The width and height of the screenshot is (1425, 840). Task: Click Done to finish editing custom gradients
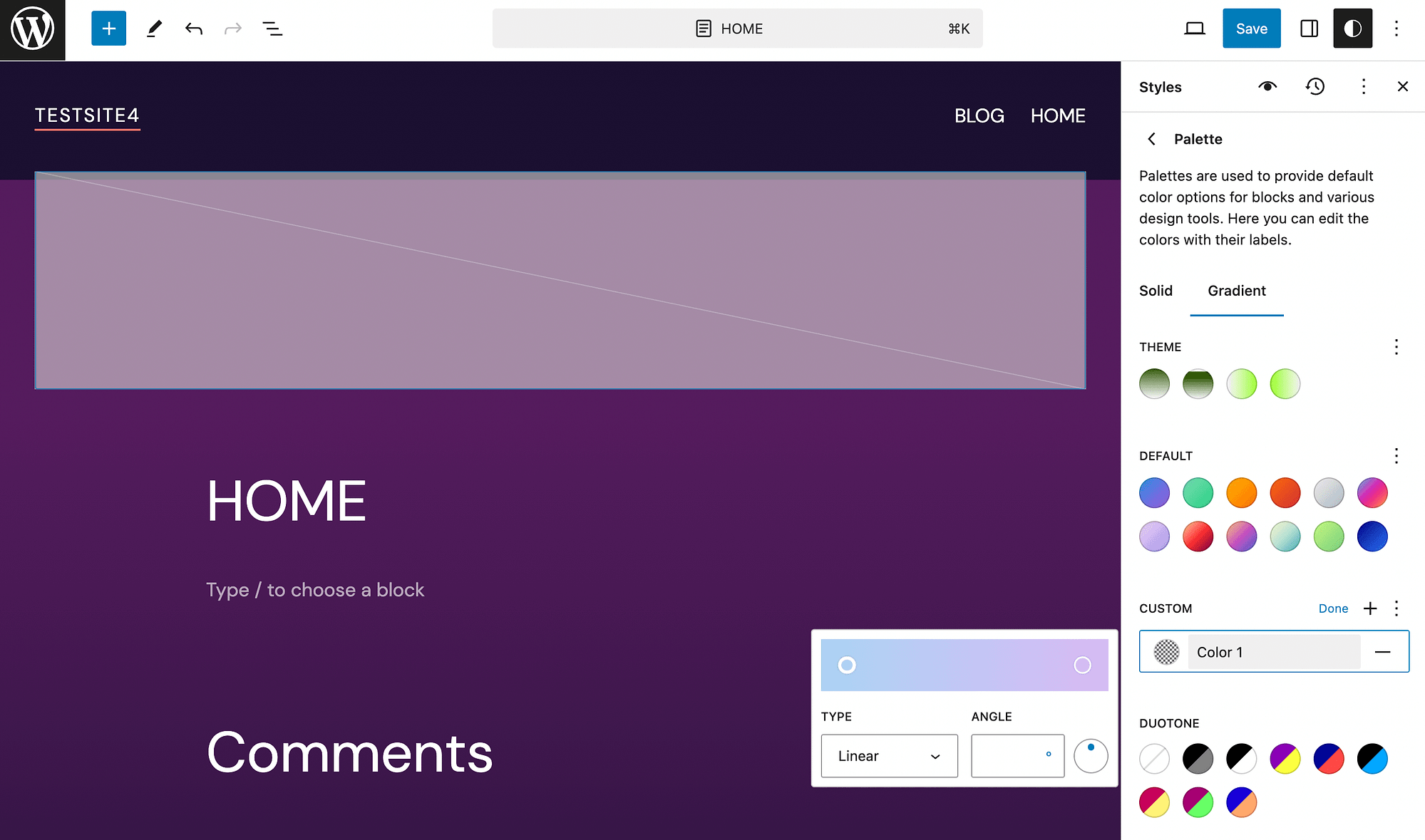(1333, 608)
